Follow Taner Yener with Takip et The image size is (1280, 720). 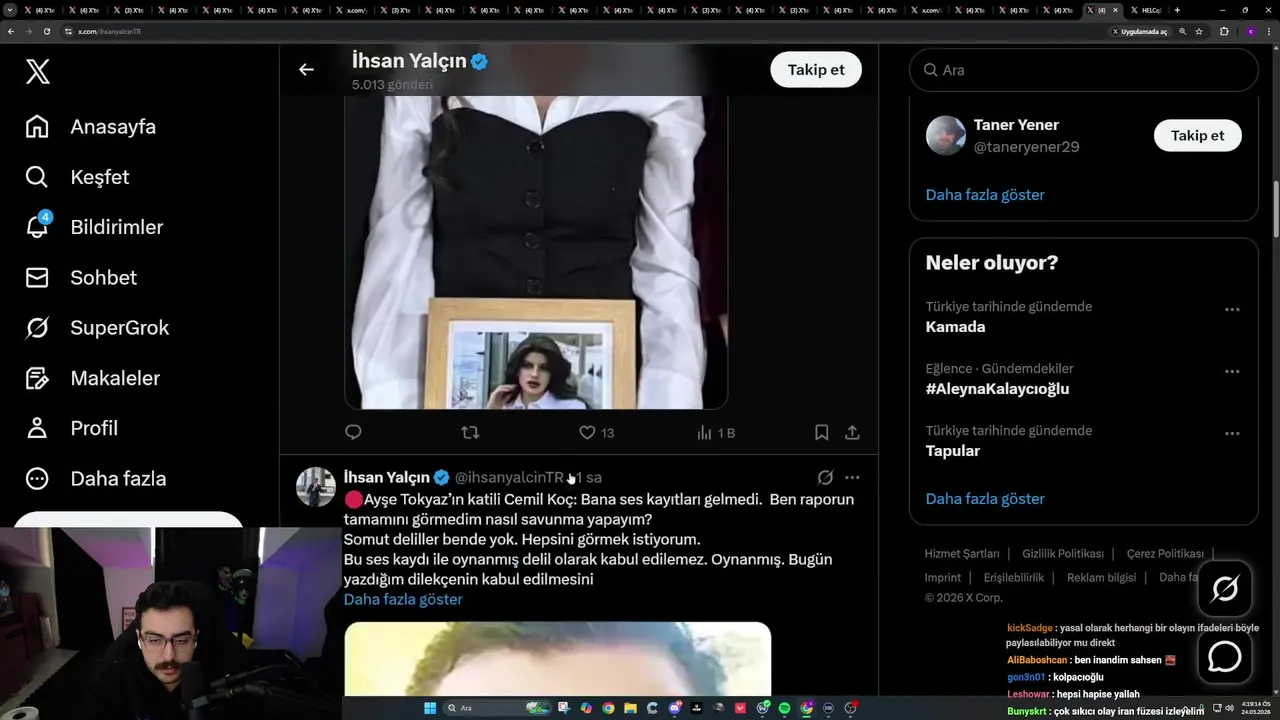click(x=1197, y=135)
